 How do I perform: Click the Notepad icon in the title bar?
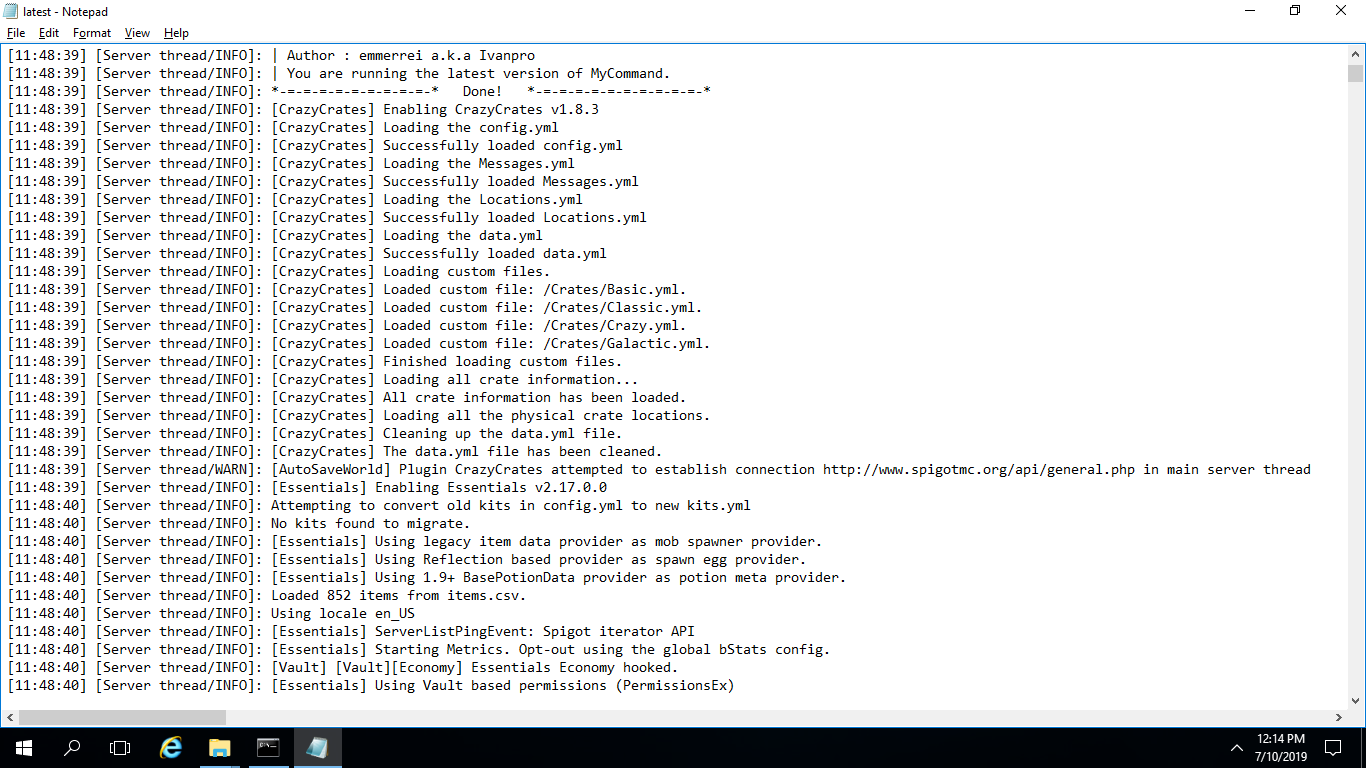(x=11, y=11)
